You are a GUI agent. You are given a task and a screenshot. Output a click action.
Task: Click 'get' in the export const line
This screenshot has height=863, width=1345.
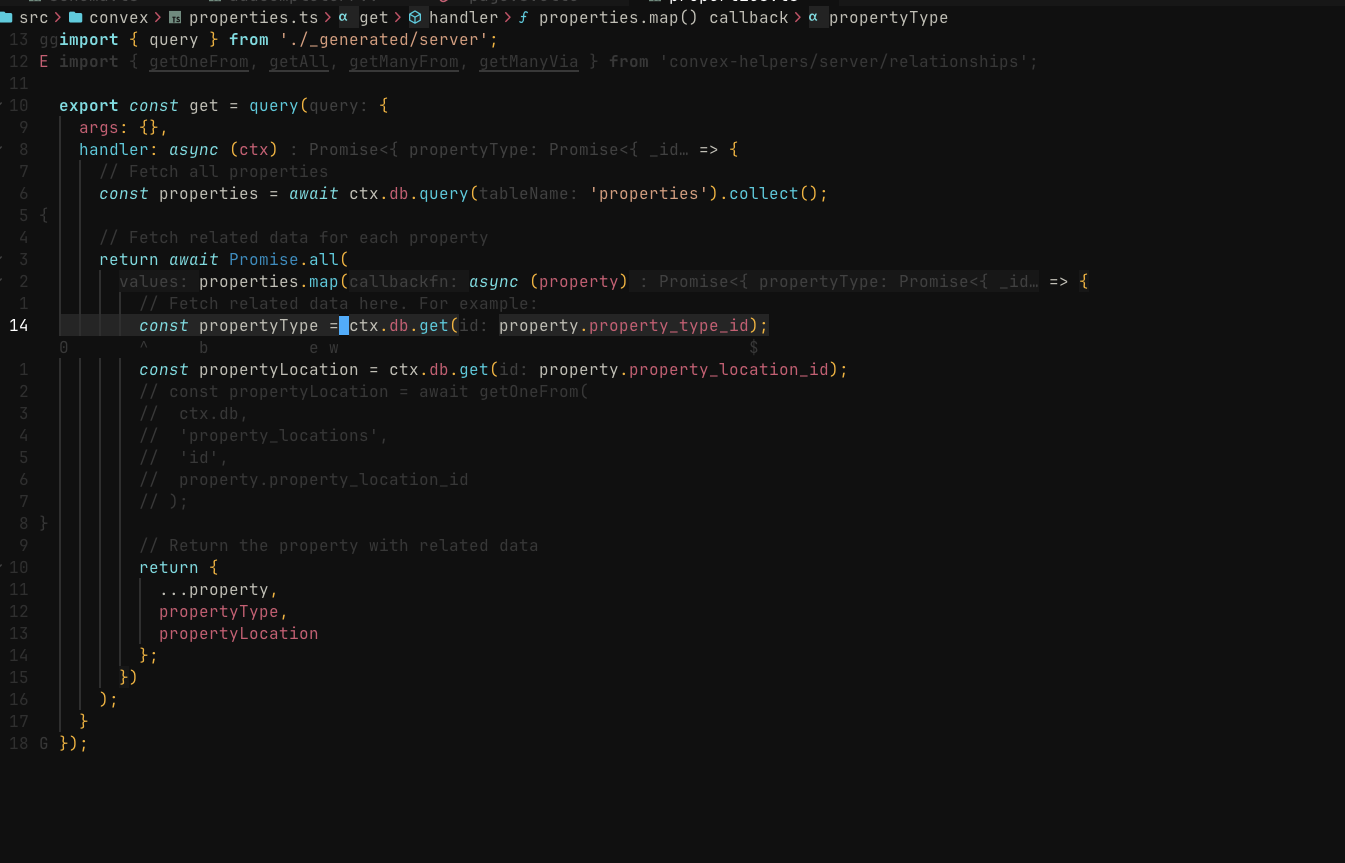coord(204,106)
